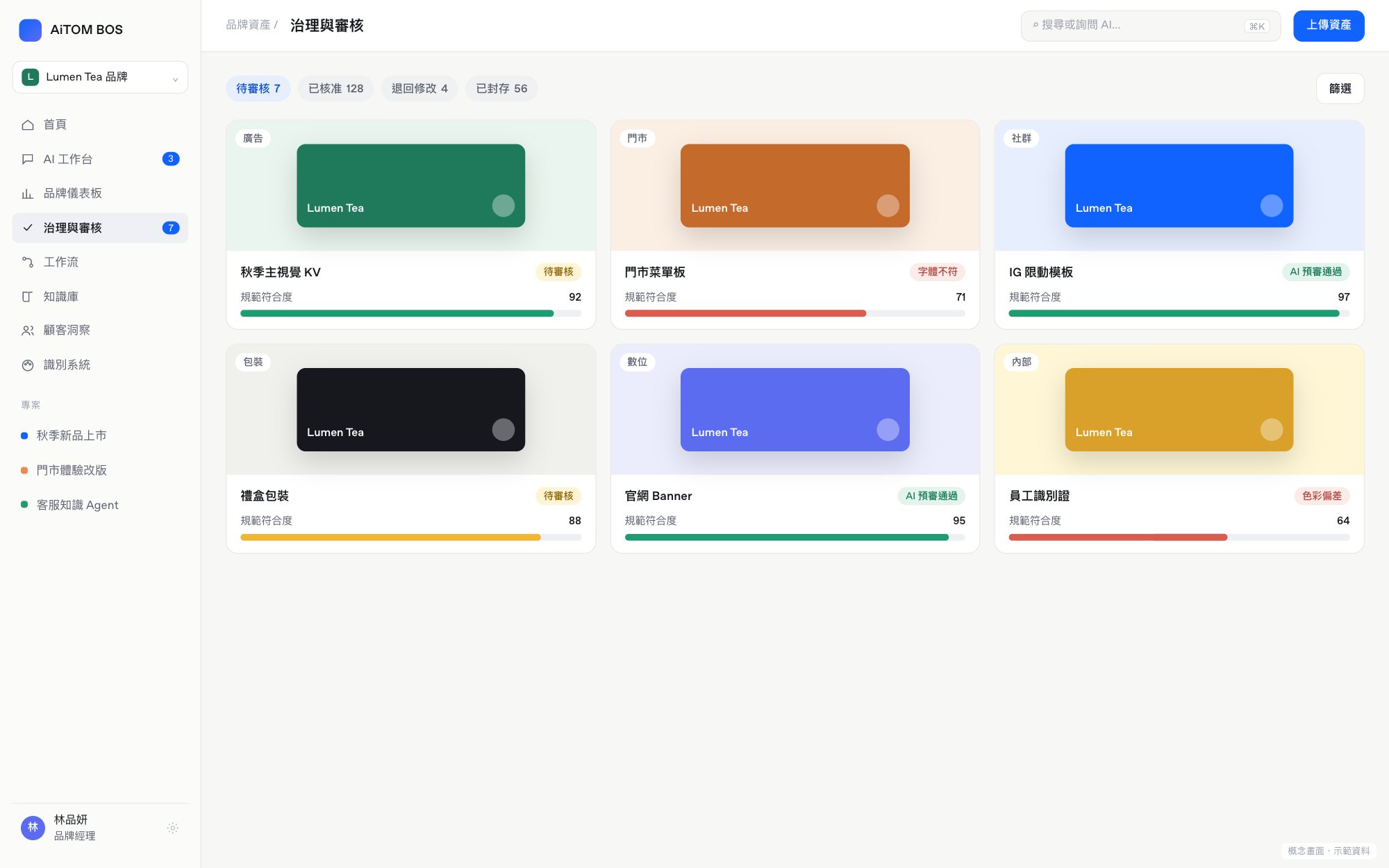Click the AiTOM BOS logo icon
Screen dimensions: 1389x868
click(31, 30)
